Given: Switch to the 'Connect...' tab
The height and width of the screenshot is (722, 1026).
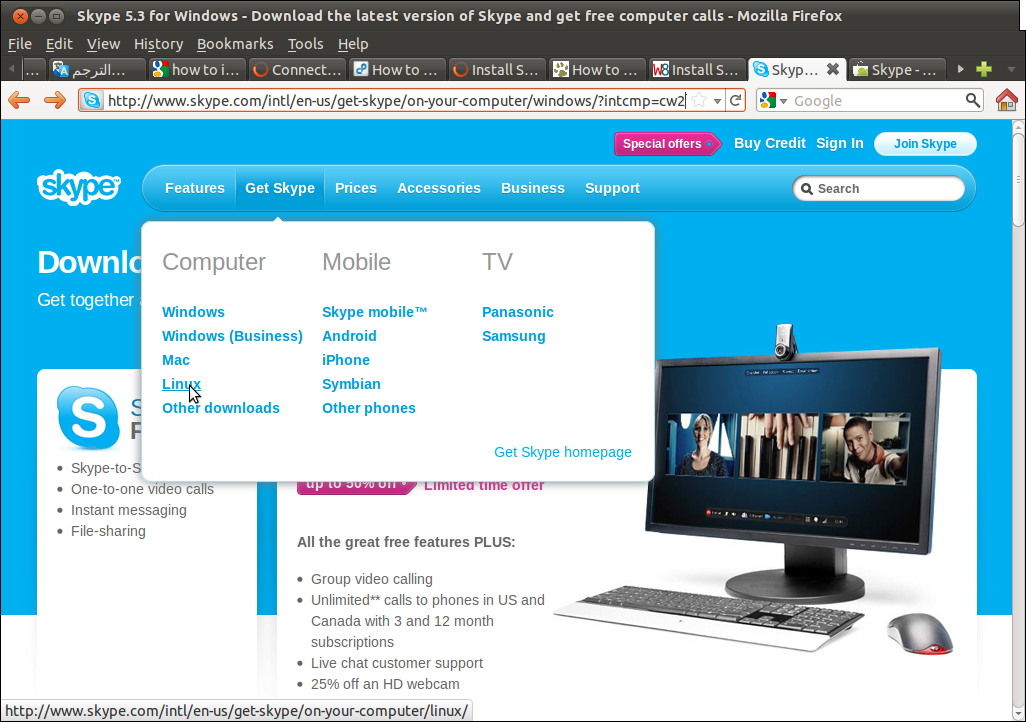Looking at the screenshot, I should (x=297, y=69).
